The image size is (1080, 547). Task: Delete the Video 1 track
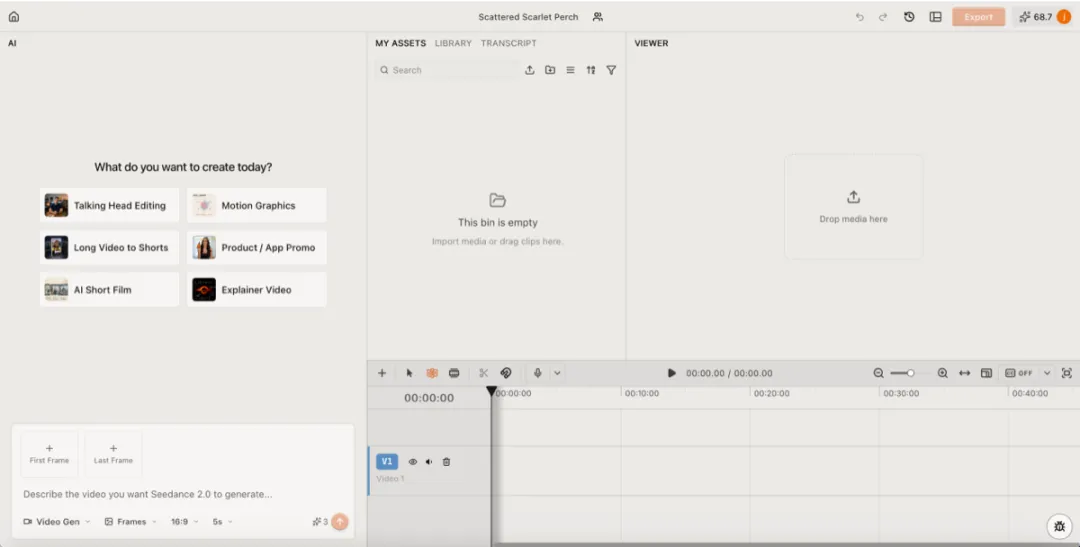tap(446, 462)
